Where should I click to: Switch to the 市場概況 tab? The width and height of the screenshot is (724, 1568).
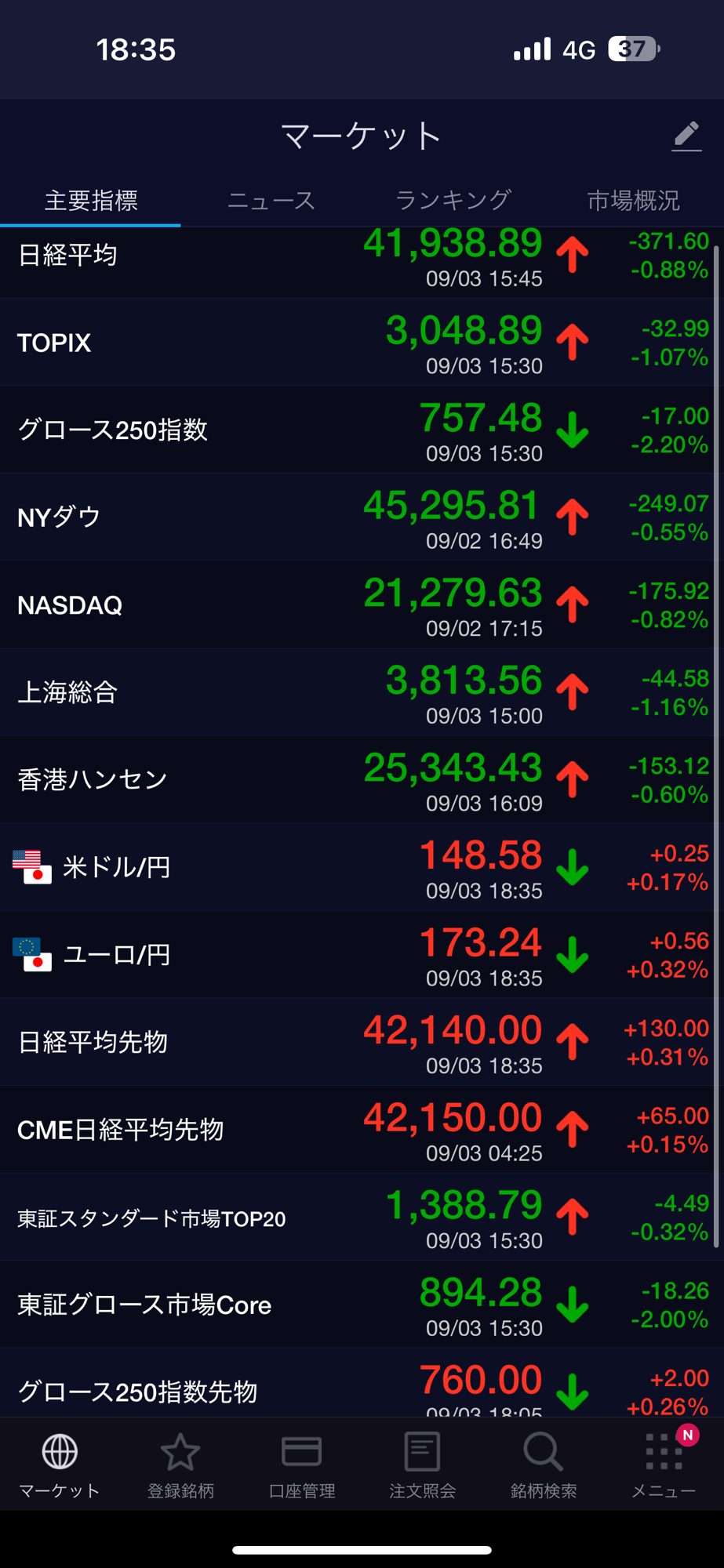click(633, 201)
